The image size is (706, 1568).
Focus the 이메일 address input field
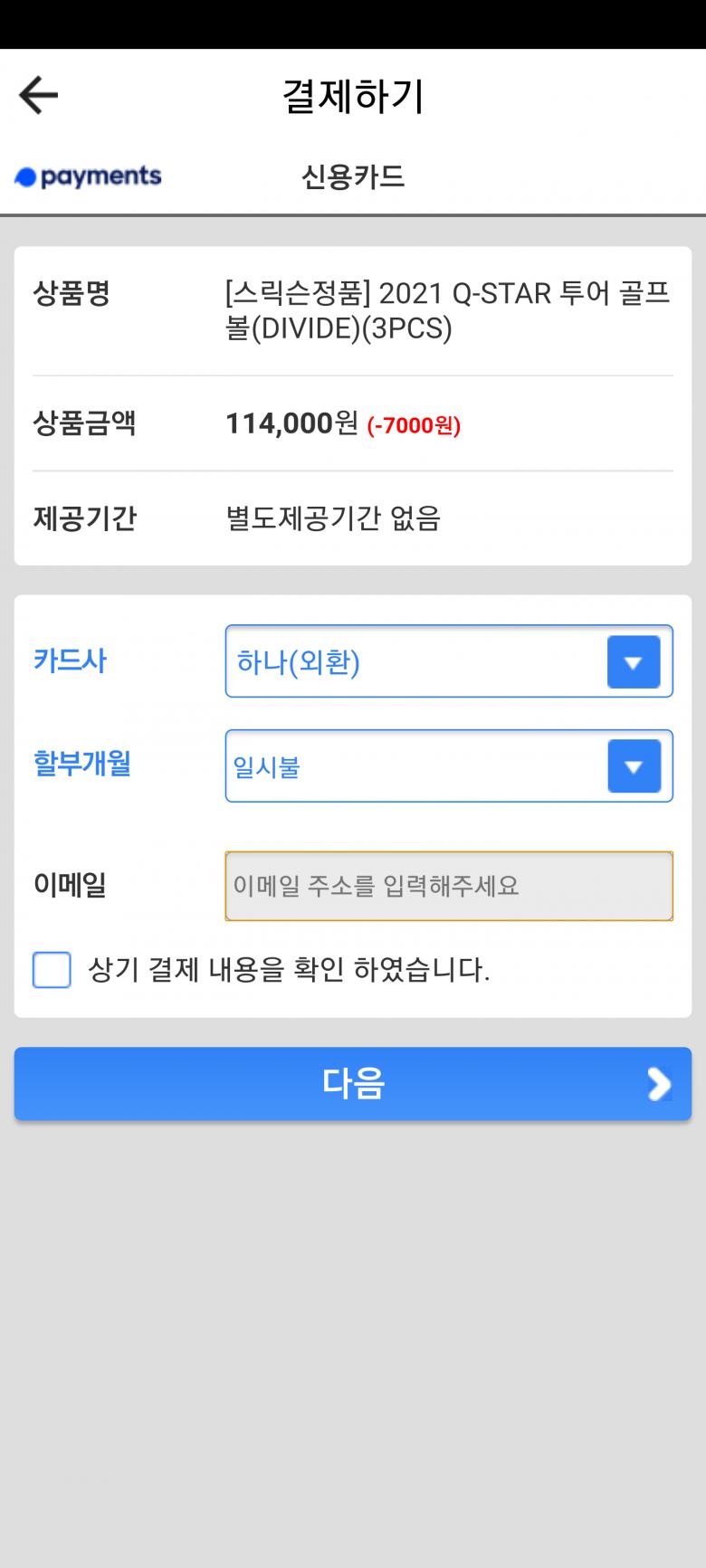449,886
